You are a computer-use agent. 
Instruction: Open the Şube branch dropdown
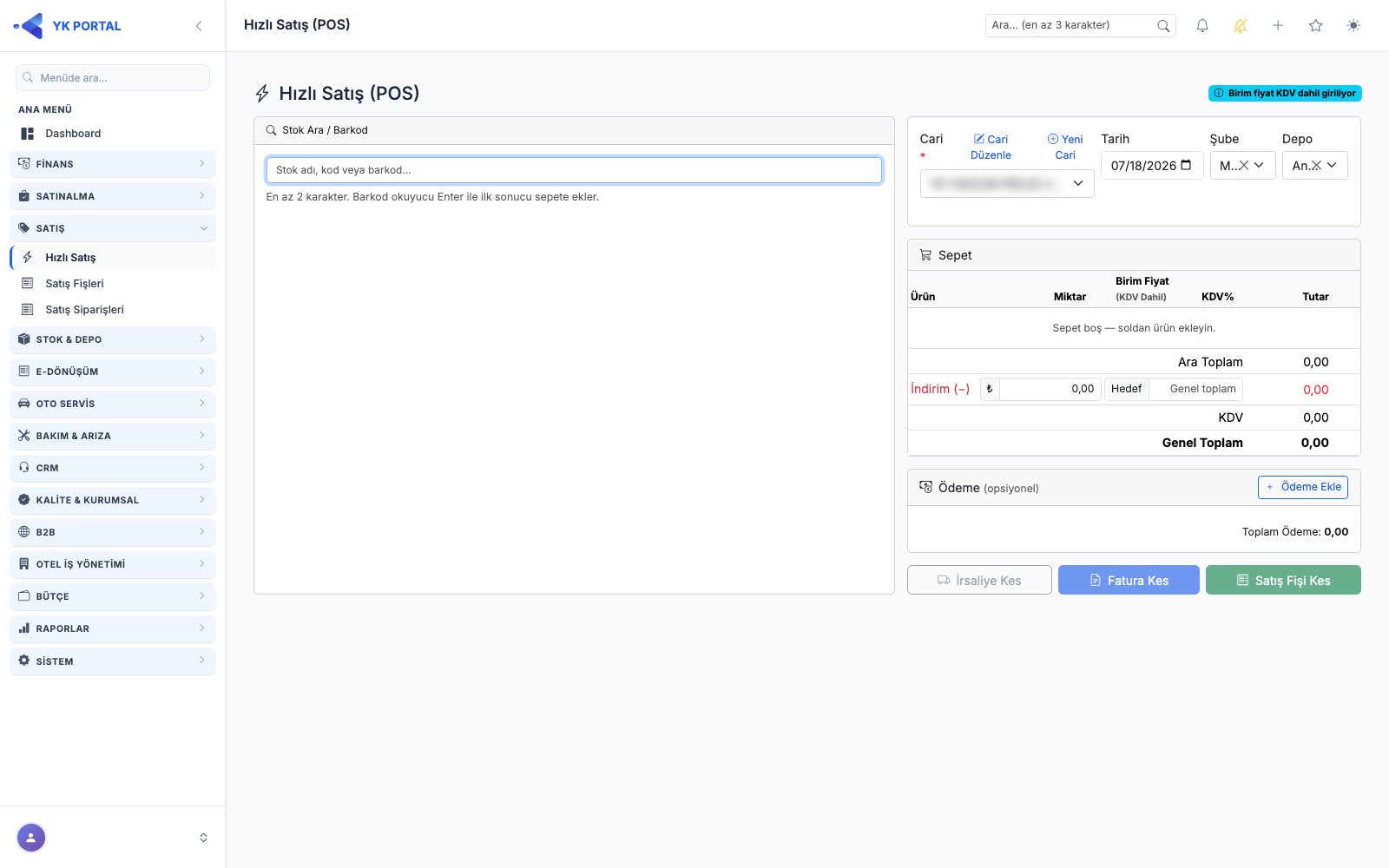(1242, 165)
